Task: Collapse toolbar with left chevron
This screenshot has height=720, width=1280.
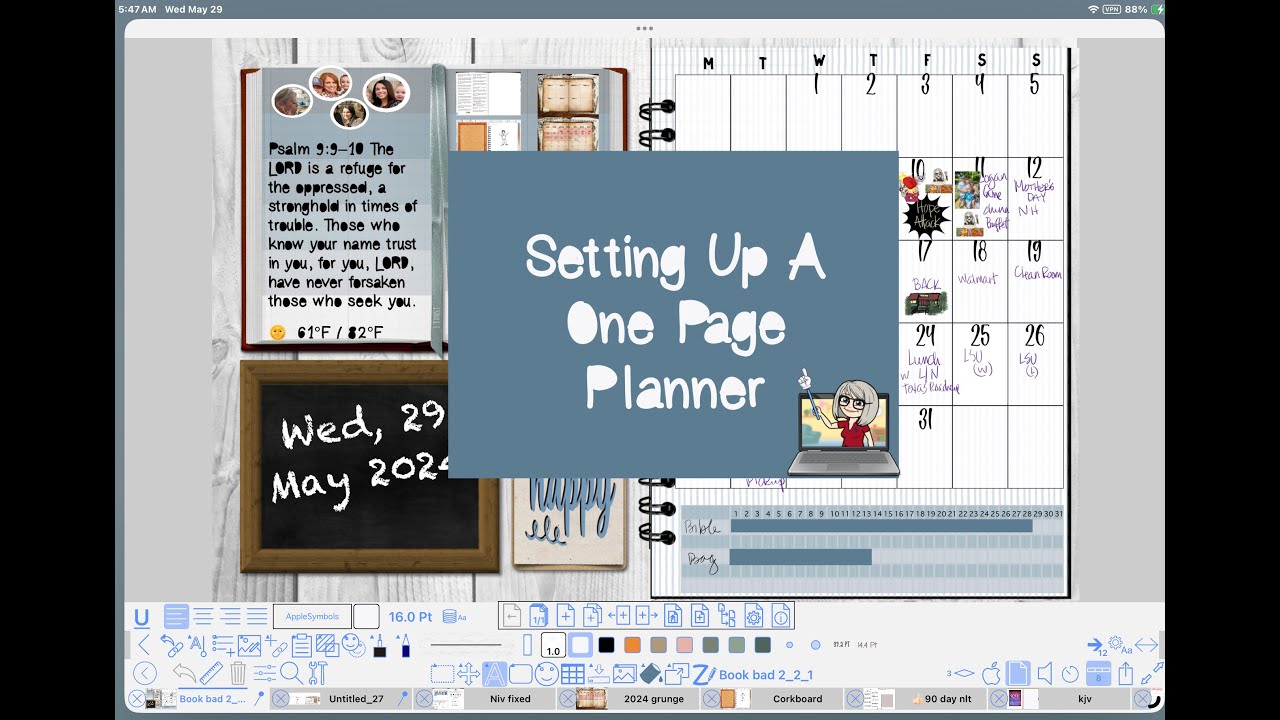Action: 144,645
